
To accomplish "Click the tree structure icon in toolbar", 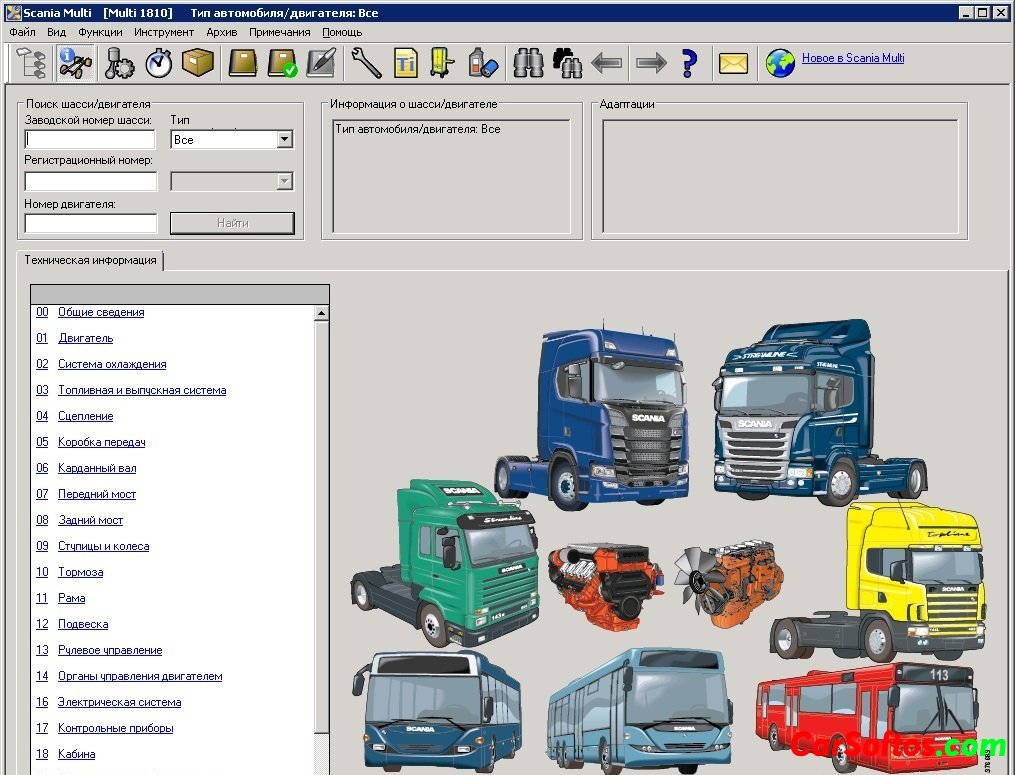I will click(x=32, y=63).
